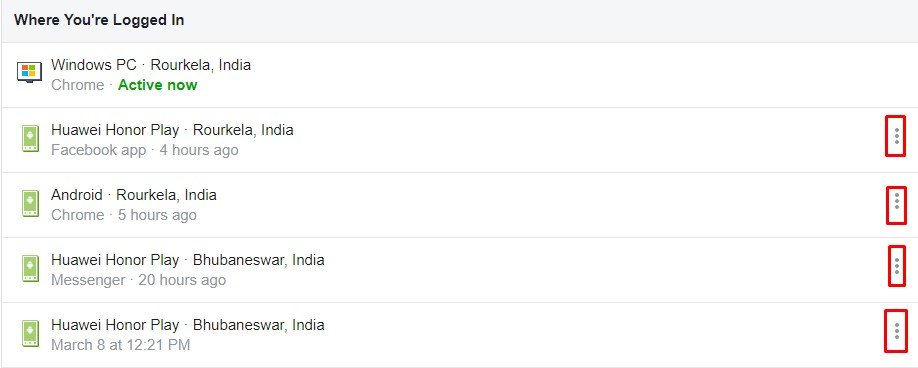
Task: Click the phone icon beside Facebook app session
Action: [x=30, y=139]
